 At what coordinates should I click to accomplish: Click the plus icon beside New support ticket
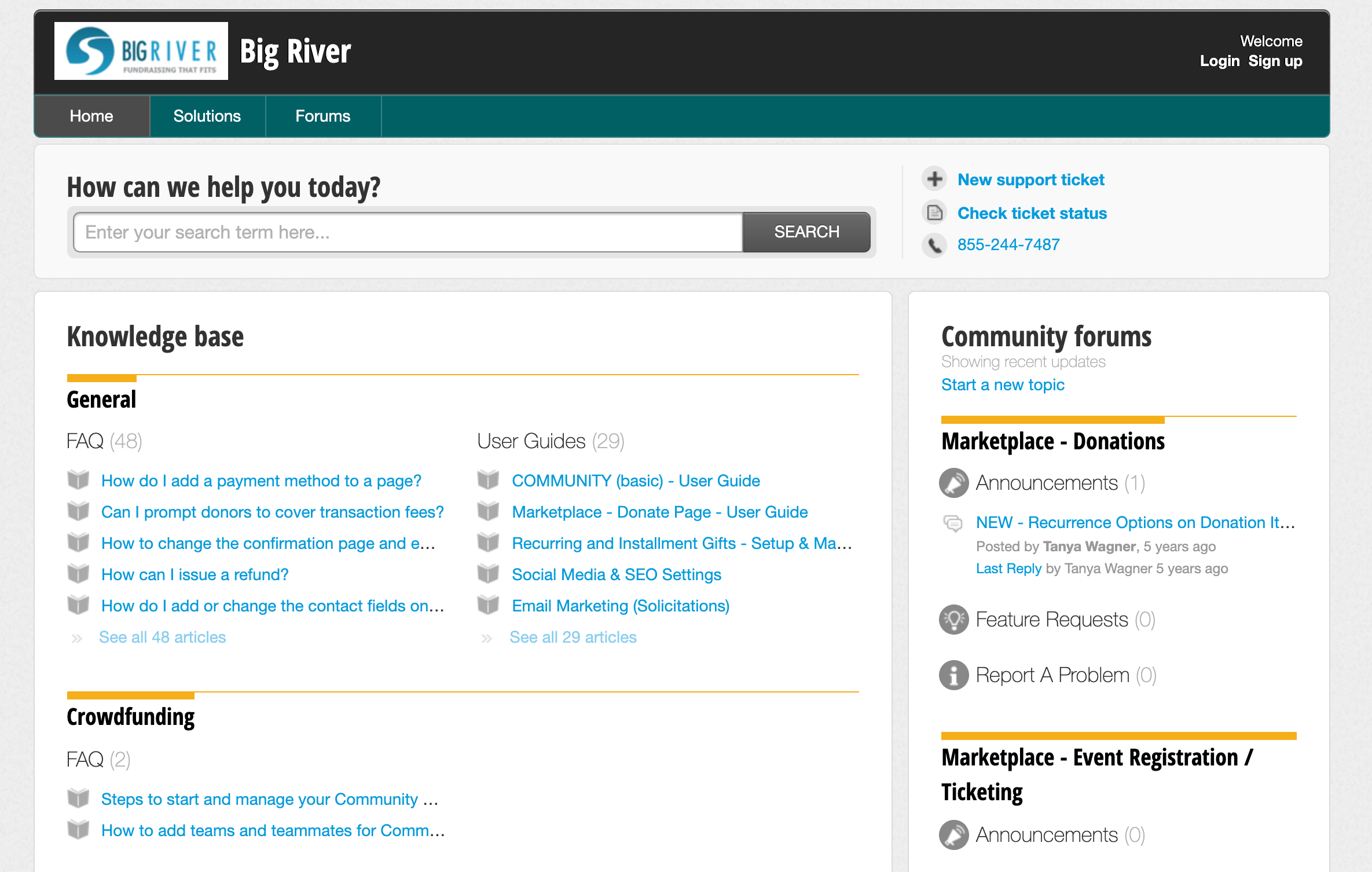pos(934,179)
